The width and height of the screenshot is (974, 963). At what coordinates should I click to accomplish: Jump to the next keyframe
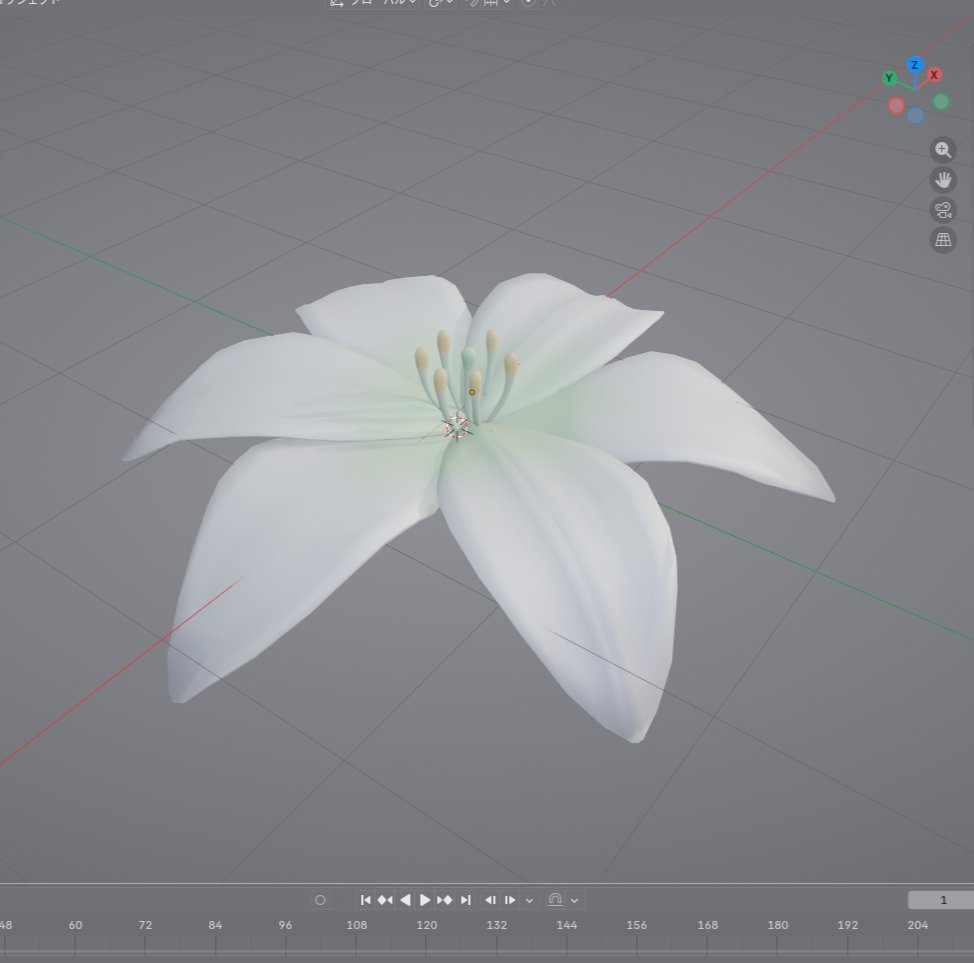click(445, 900)
